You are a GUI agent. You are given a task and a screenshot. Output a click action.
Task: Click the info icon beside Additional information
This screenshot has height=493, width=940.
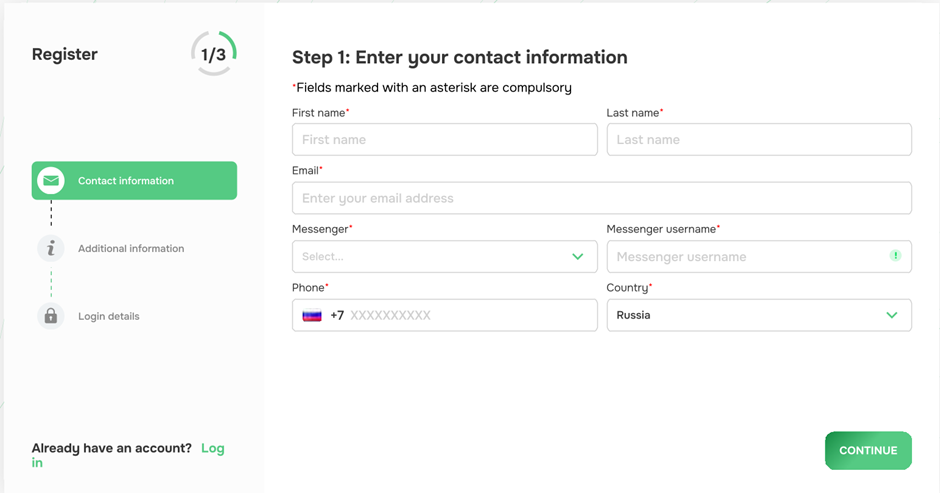pyautogui.click(x=51, y=248)
